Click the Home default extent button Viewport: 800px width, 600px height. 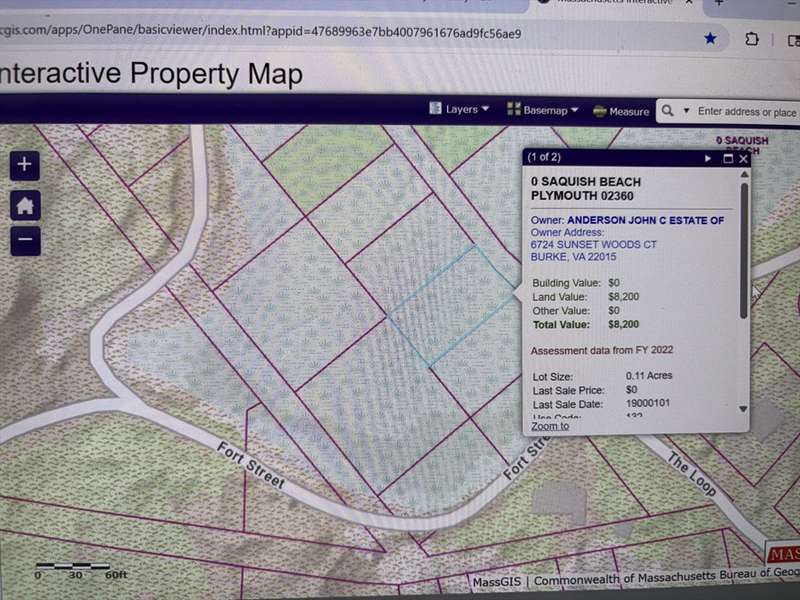coord(25,205)
